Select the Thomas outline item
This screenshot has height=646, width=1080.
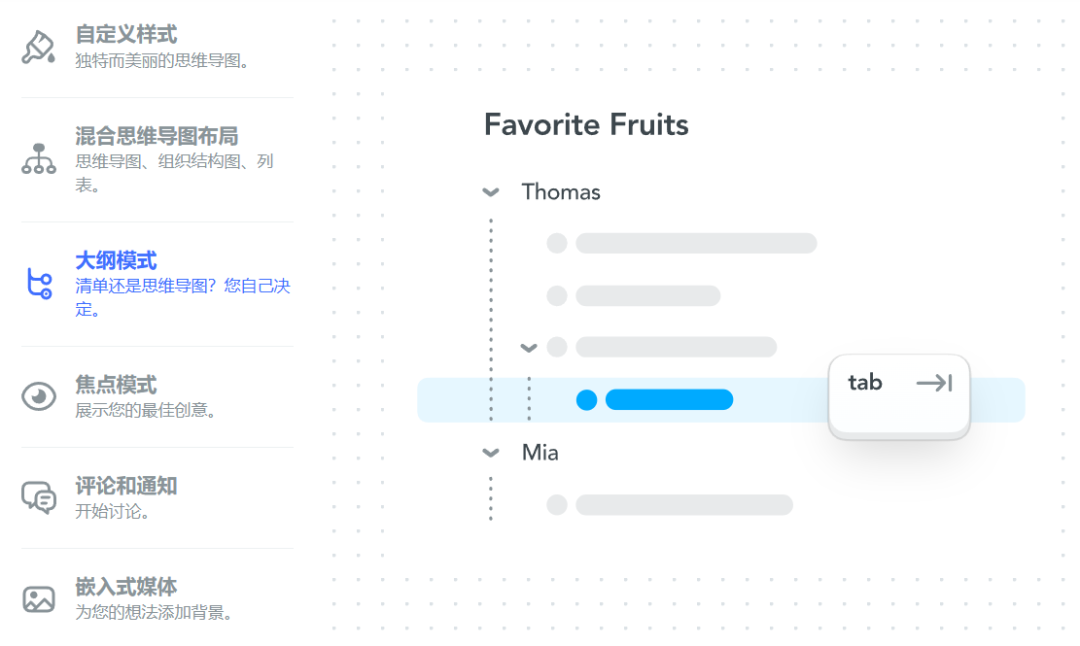point(561,192)
